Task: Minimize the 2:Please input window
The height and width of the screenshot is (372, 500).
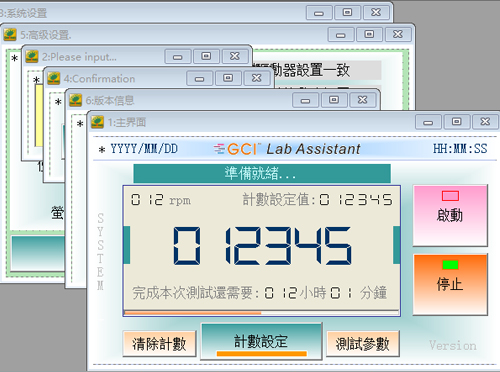Action: (x=178, y=57)
